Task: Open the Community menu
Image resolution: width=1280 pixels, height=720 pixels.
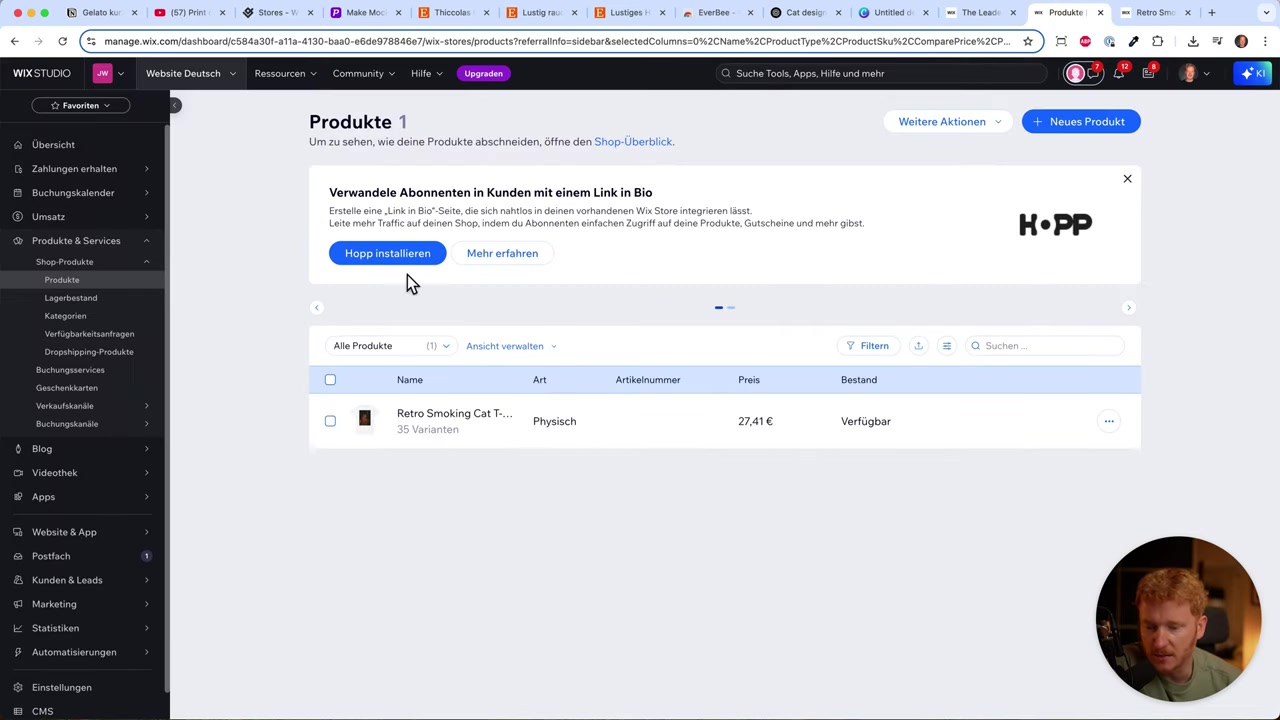Action: coord(364,73)
